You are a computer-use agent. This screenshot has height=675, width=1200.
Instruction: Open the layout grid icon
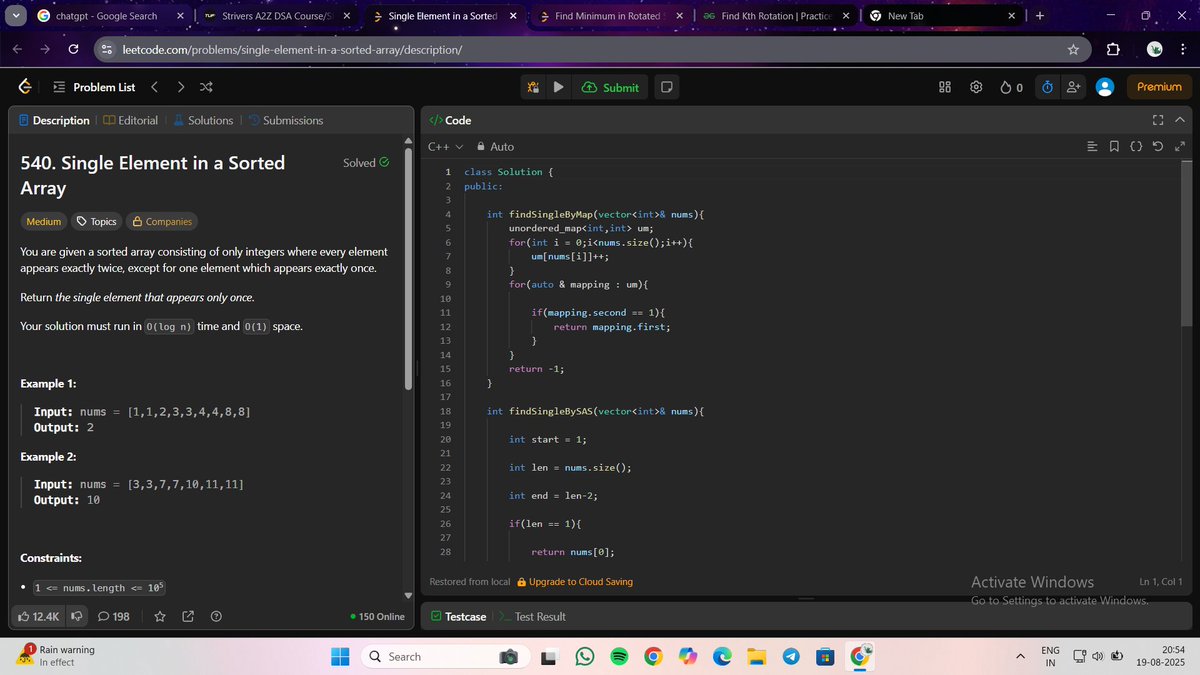[945, 87]
